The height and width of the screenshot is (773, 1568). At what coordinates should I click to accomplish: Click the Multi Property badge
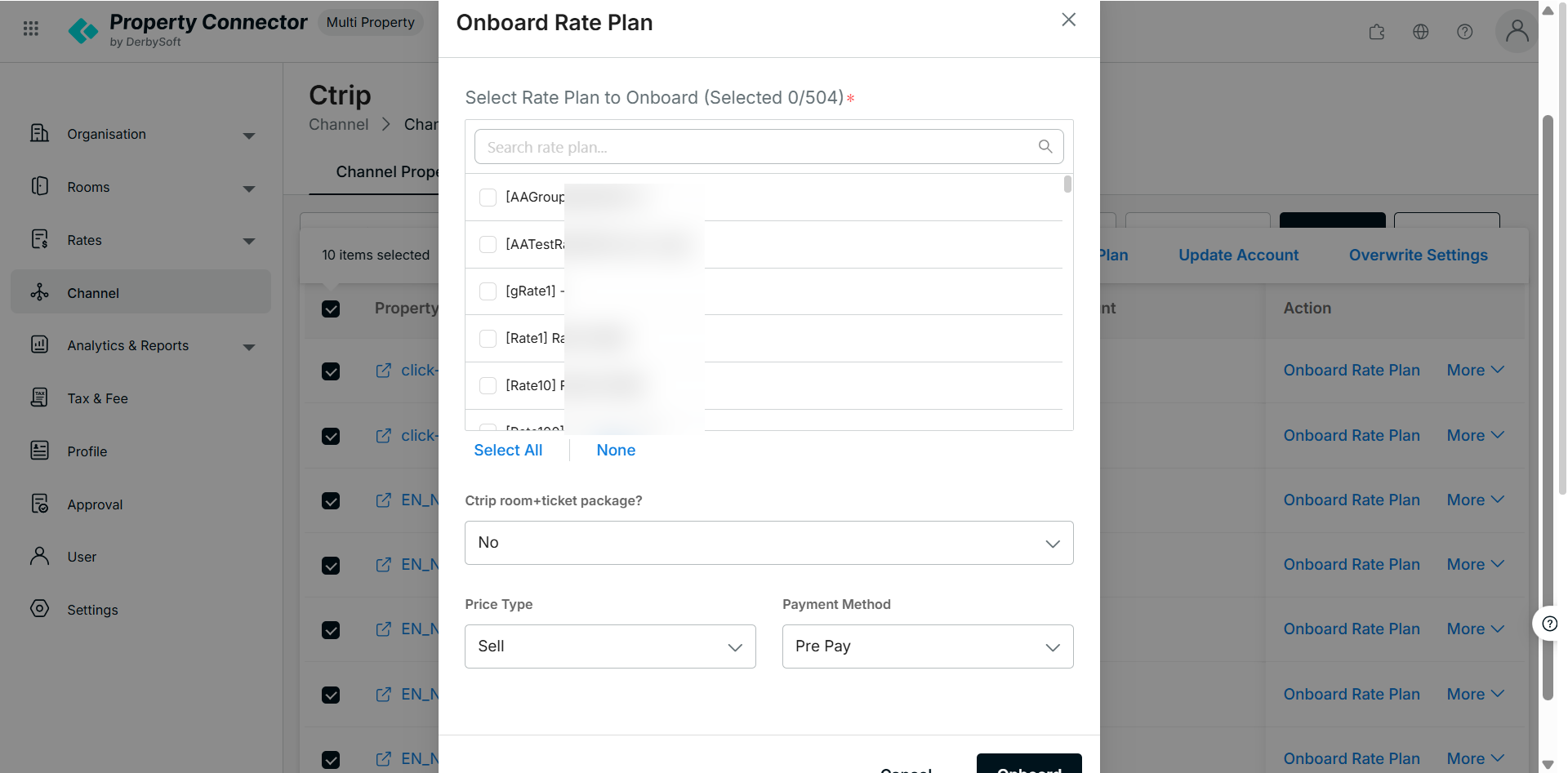point(370,22)
